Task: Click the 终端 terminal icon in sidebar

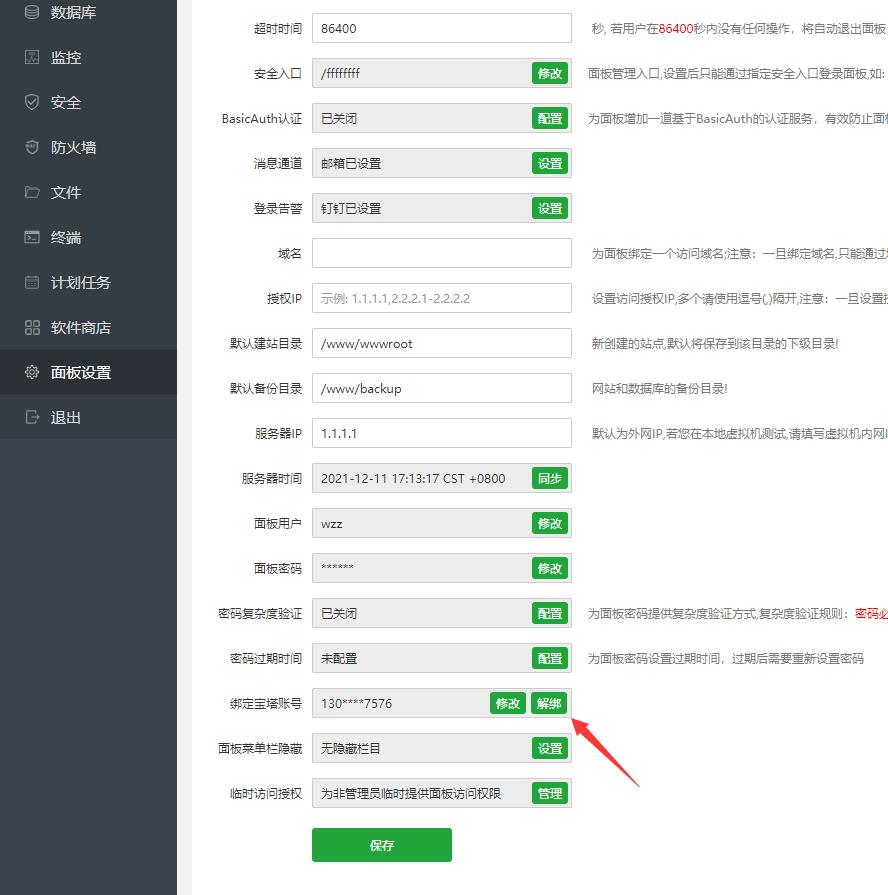Action: coord(32,237)
